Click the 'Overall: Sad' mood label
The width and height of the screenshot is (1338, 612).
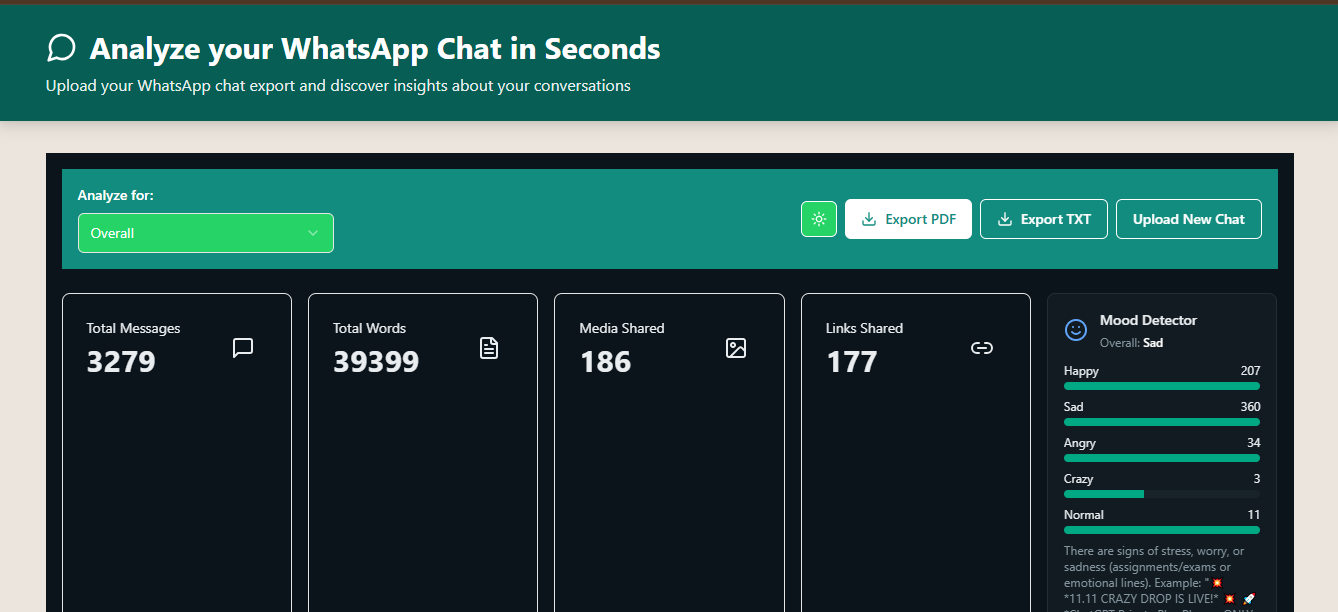tap(1131, 343)
